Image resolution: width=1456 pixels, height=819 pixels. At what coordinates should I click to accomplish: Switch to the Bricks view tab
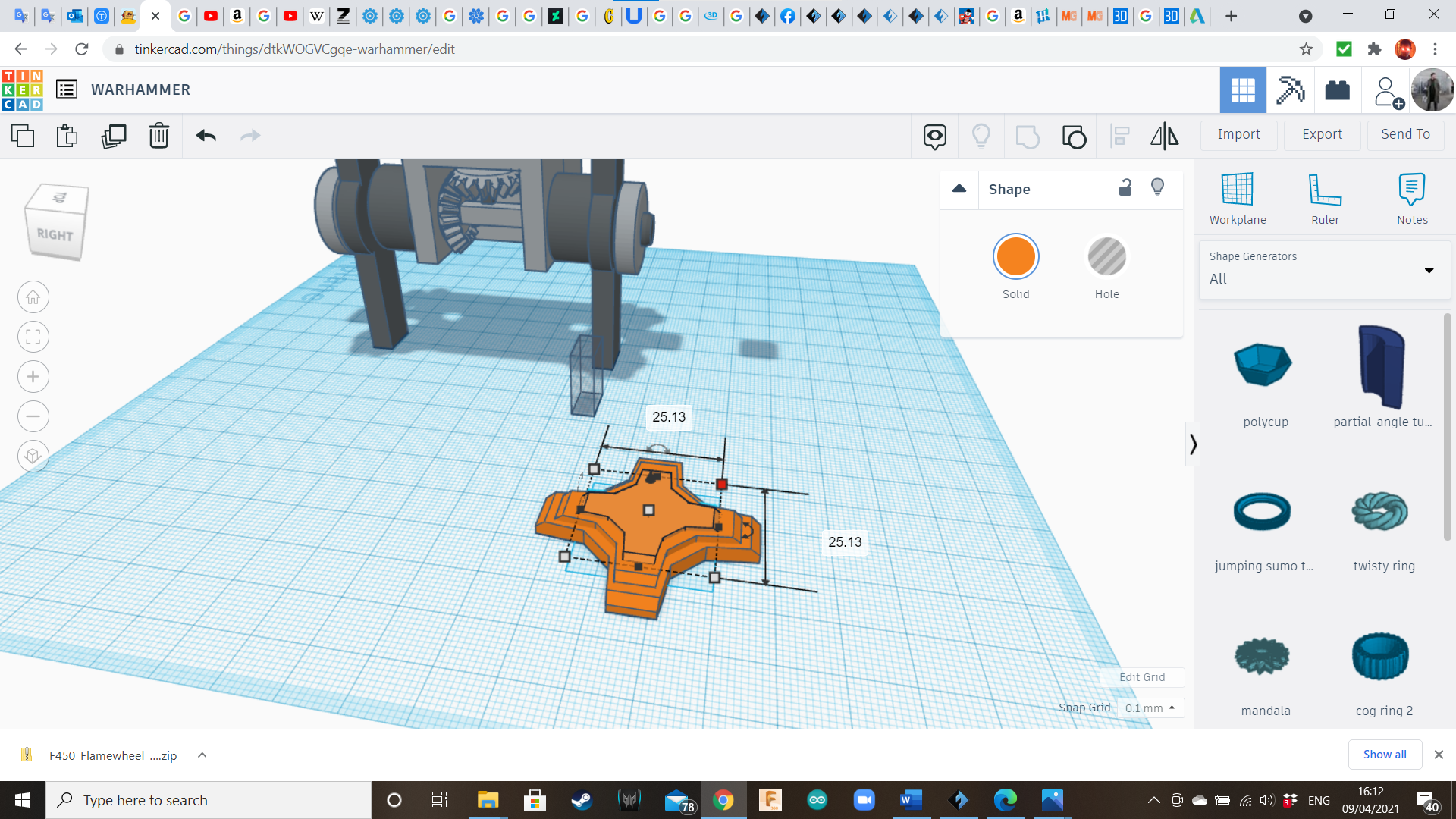pyautogui.click(x=1337, y=90)
